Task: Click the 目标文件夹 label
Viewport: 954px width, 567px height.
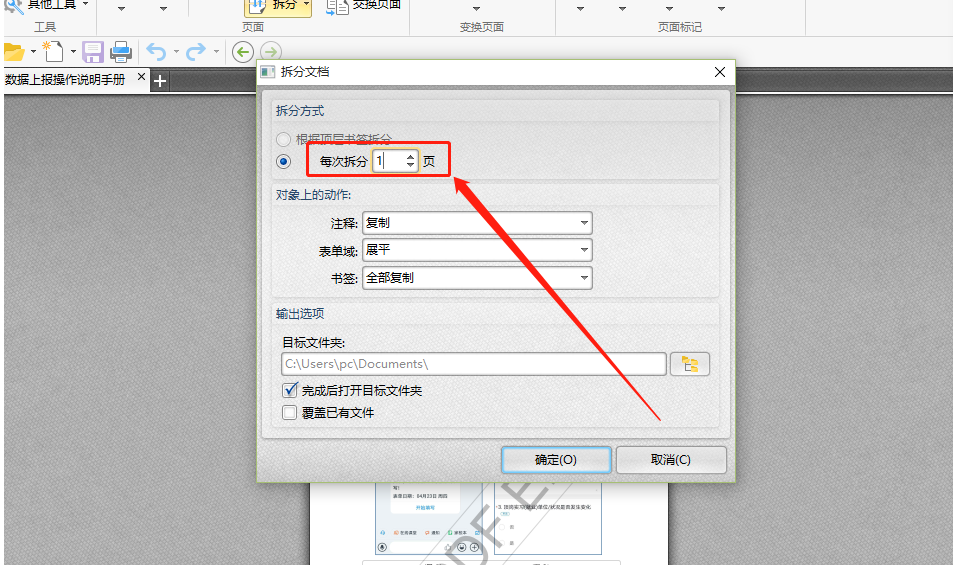Action: pos(313,343)
